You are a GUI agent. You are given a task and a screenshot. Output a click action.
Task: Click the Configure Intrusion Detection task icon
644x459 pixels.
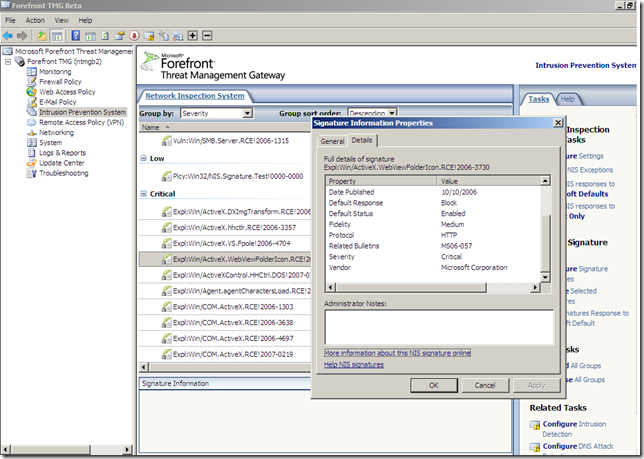click(x=535, y=425)
